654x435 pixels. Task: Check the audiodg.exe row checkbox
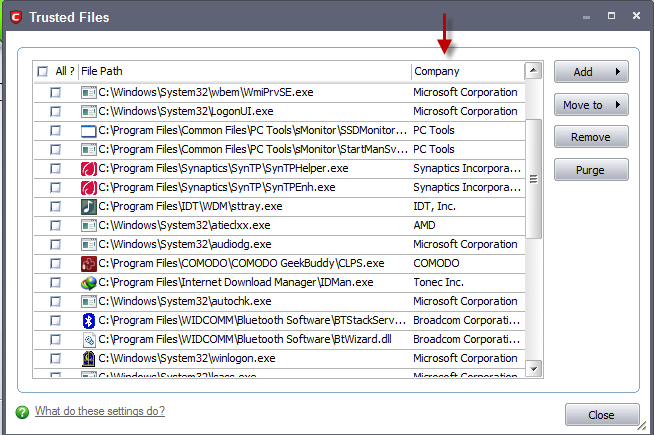(x=55, y=244)
